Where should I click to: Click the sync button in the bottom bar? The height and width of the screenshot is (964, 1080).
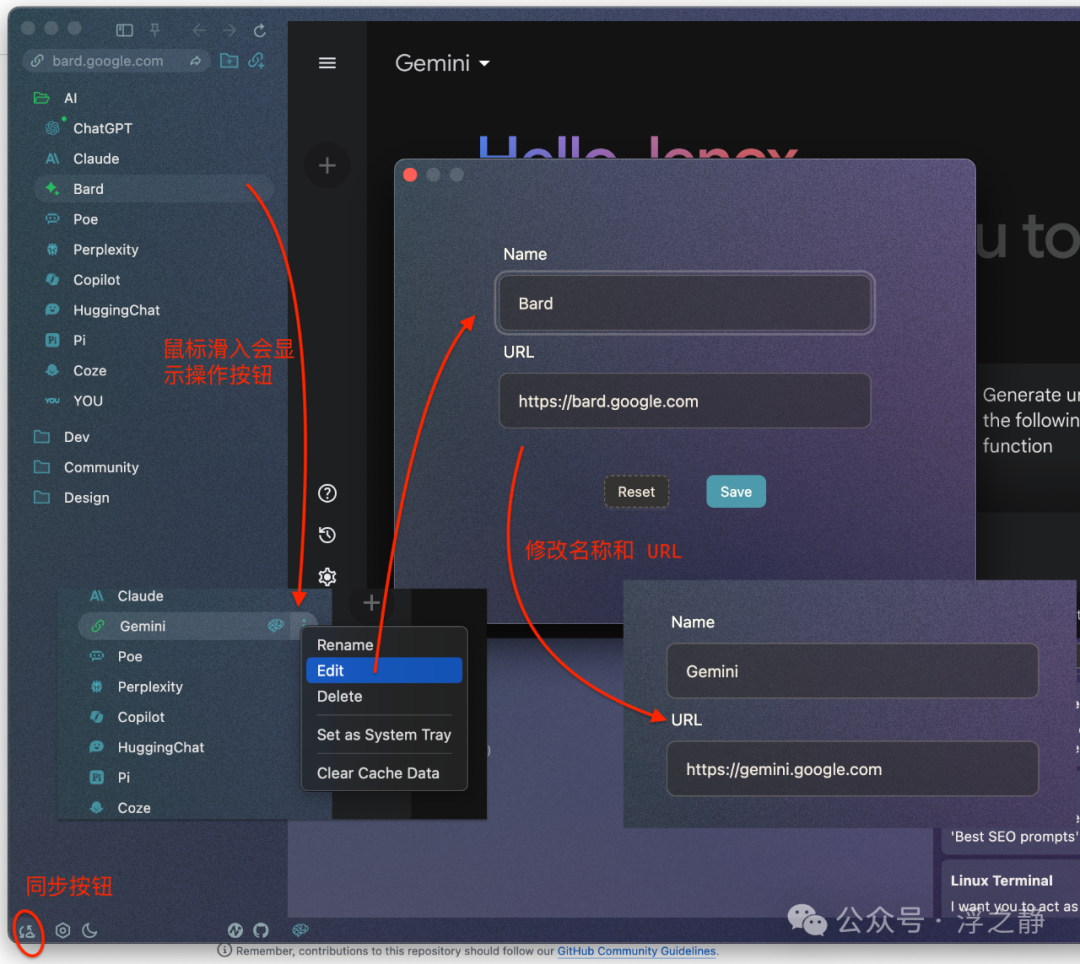tap(27, 932)
